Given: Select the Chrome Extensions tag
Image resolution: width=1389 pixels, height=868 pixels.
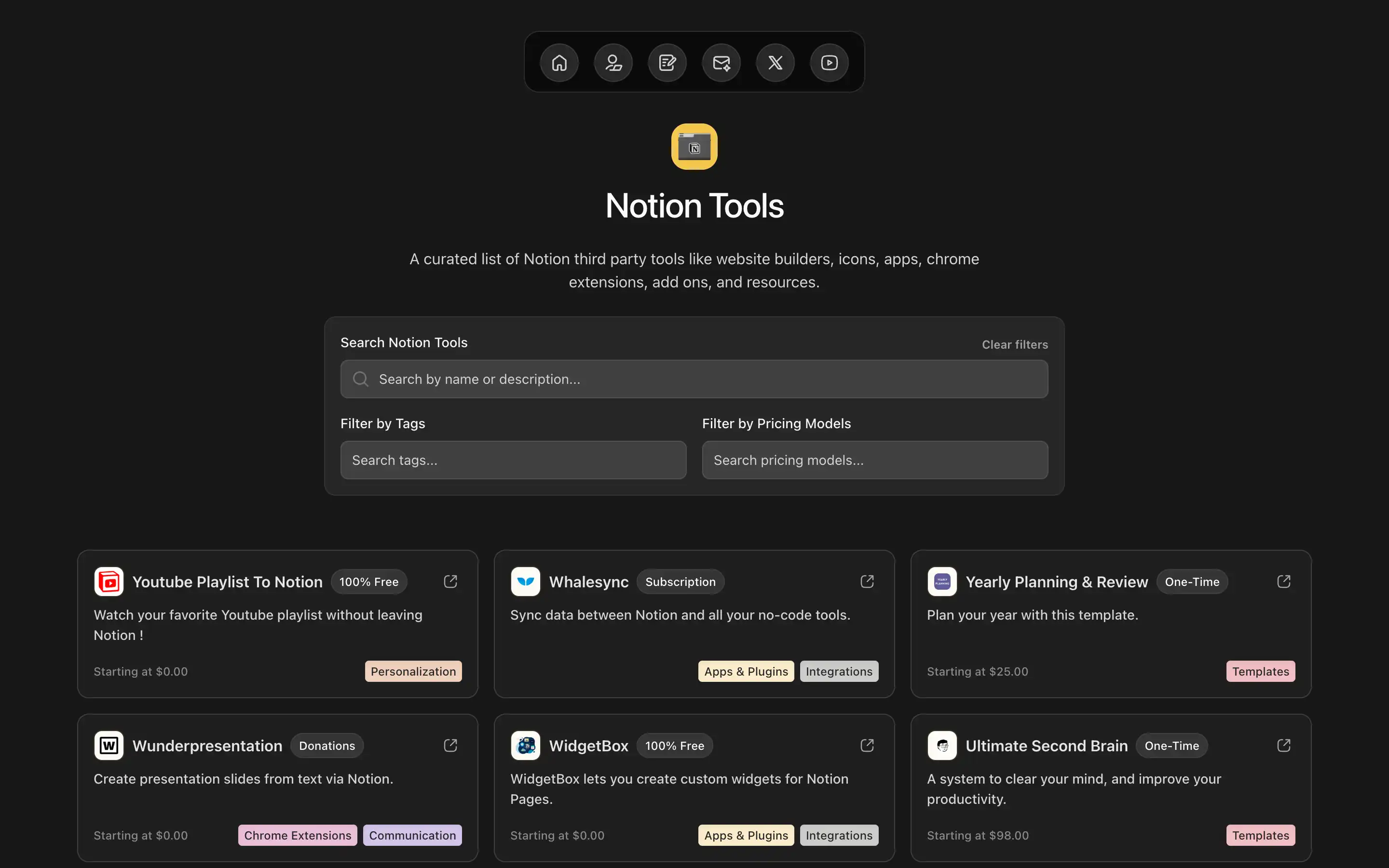Looking at the screenshot, I should (297, 835).
